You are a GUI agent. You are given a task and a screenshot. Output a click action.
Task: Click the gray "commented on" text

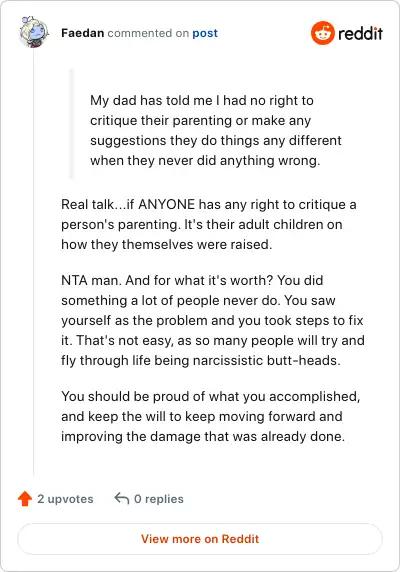148,33
